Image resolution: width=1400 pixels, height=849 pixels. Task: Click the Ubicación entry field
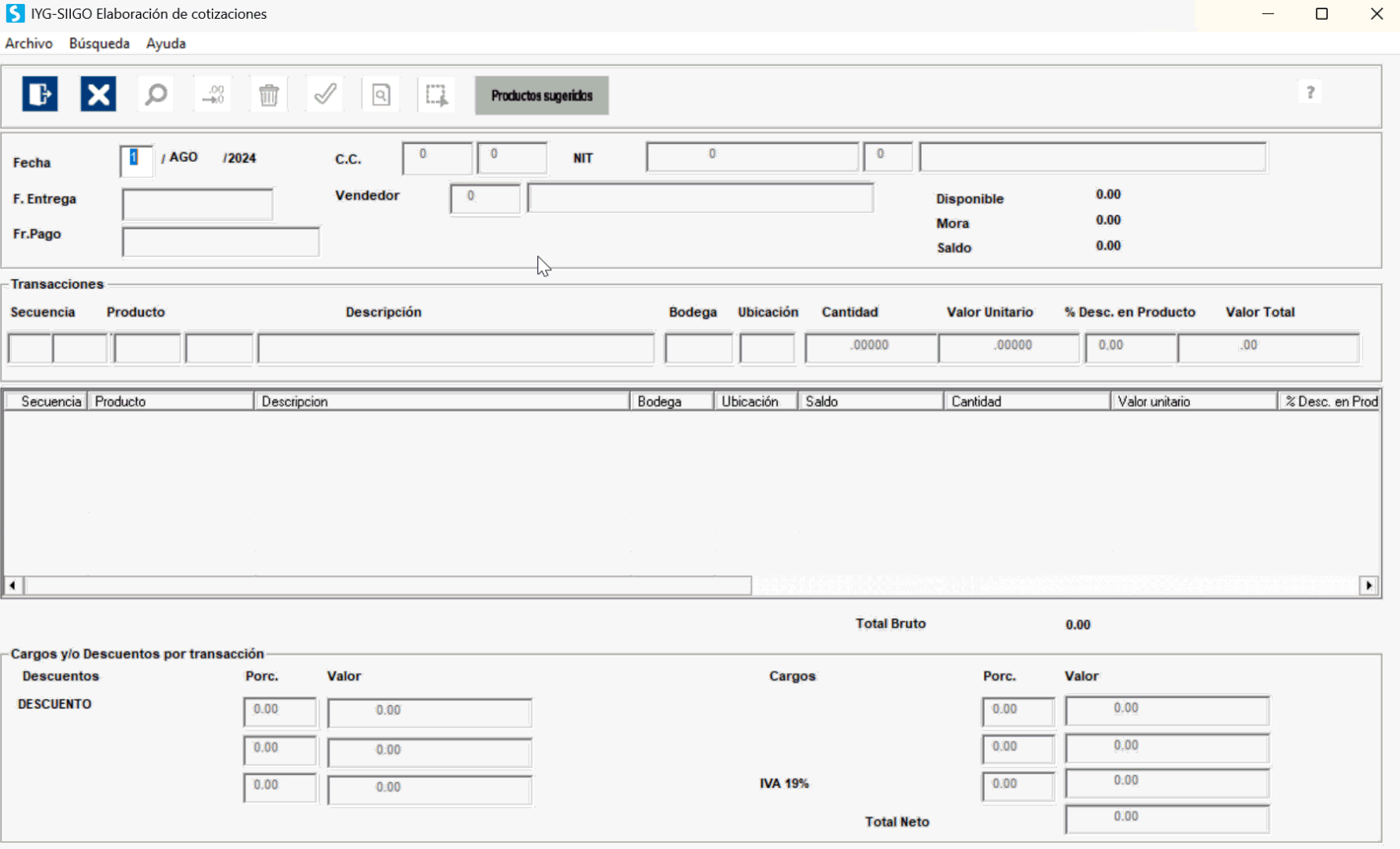click(767, 348)
